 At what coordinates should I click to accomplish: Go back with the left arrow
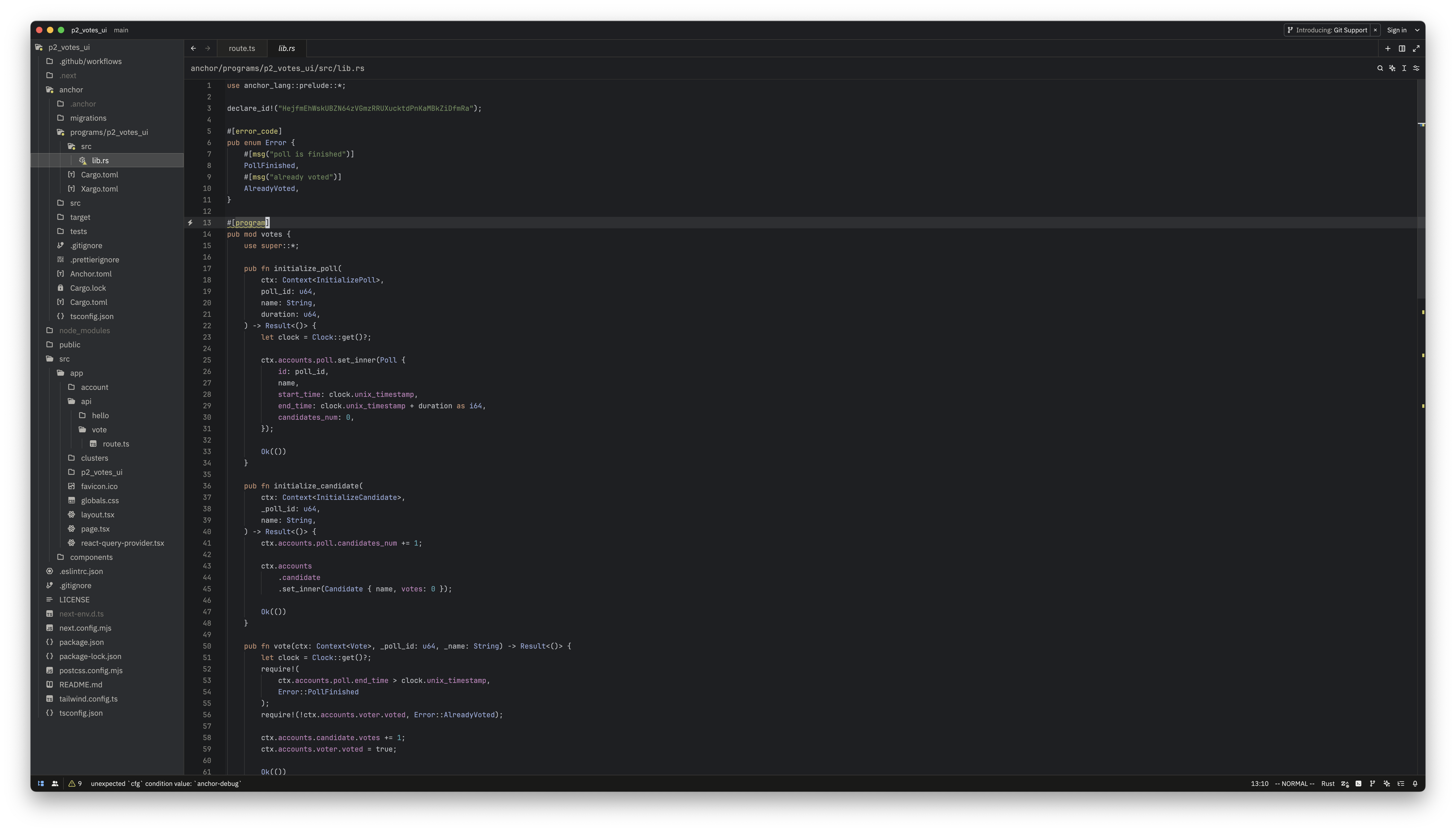[x=193, y=48]
